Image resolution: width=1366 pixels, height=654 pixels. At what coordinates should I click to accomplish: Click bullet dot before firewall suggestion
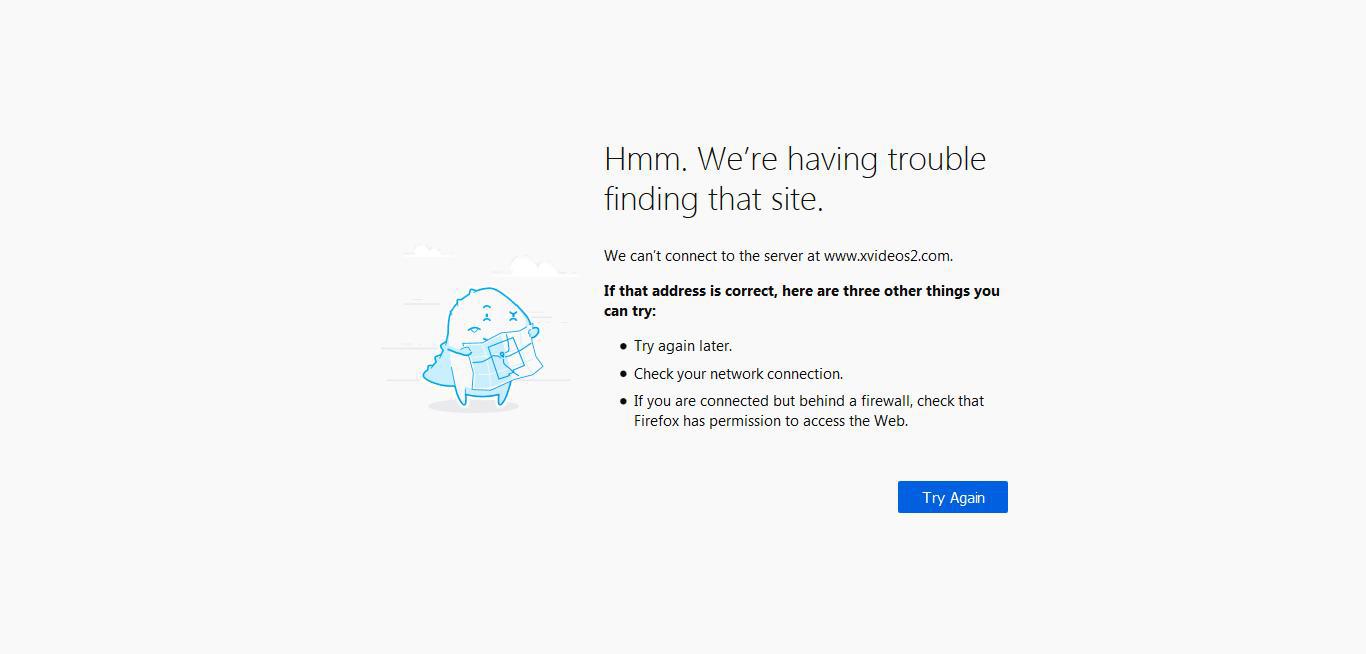pos(623,401)
